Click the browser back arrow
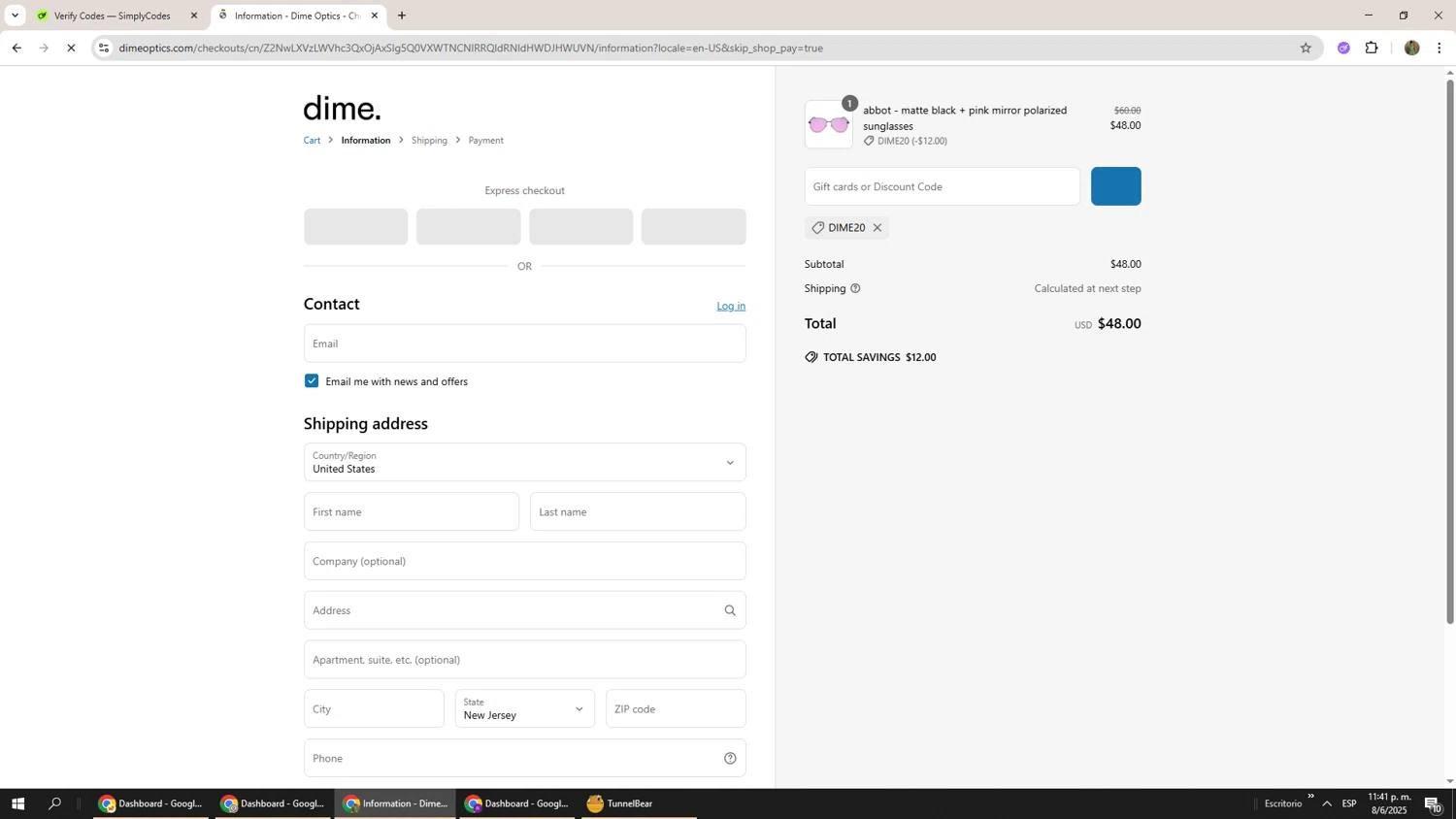1456x819 pixels. (x=17, y=48)
